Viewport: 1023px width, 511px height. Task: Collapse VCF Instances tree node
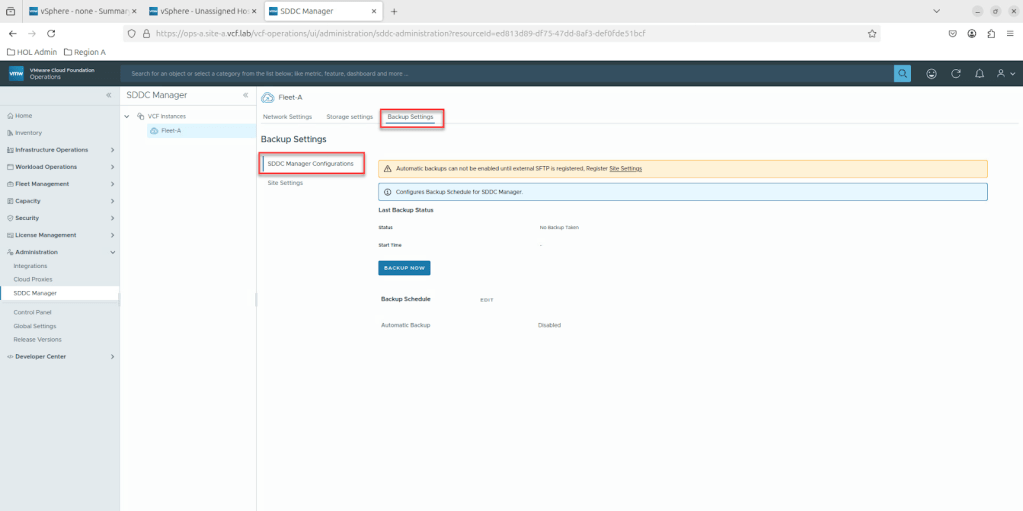point(127,116)
